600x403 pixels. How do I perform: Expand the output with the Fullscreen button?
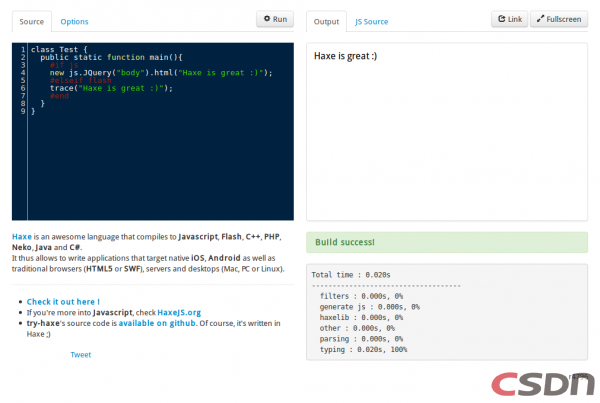[x=559, y=19]
